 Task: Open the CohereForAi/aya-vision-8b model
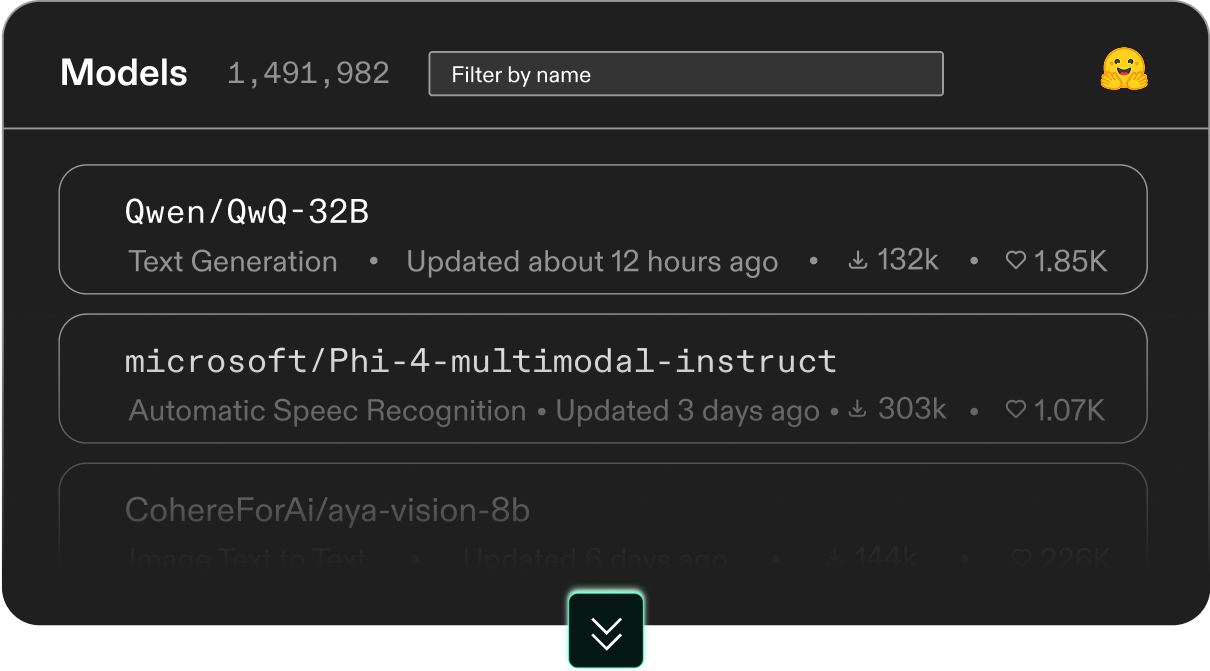point(327,510)
